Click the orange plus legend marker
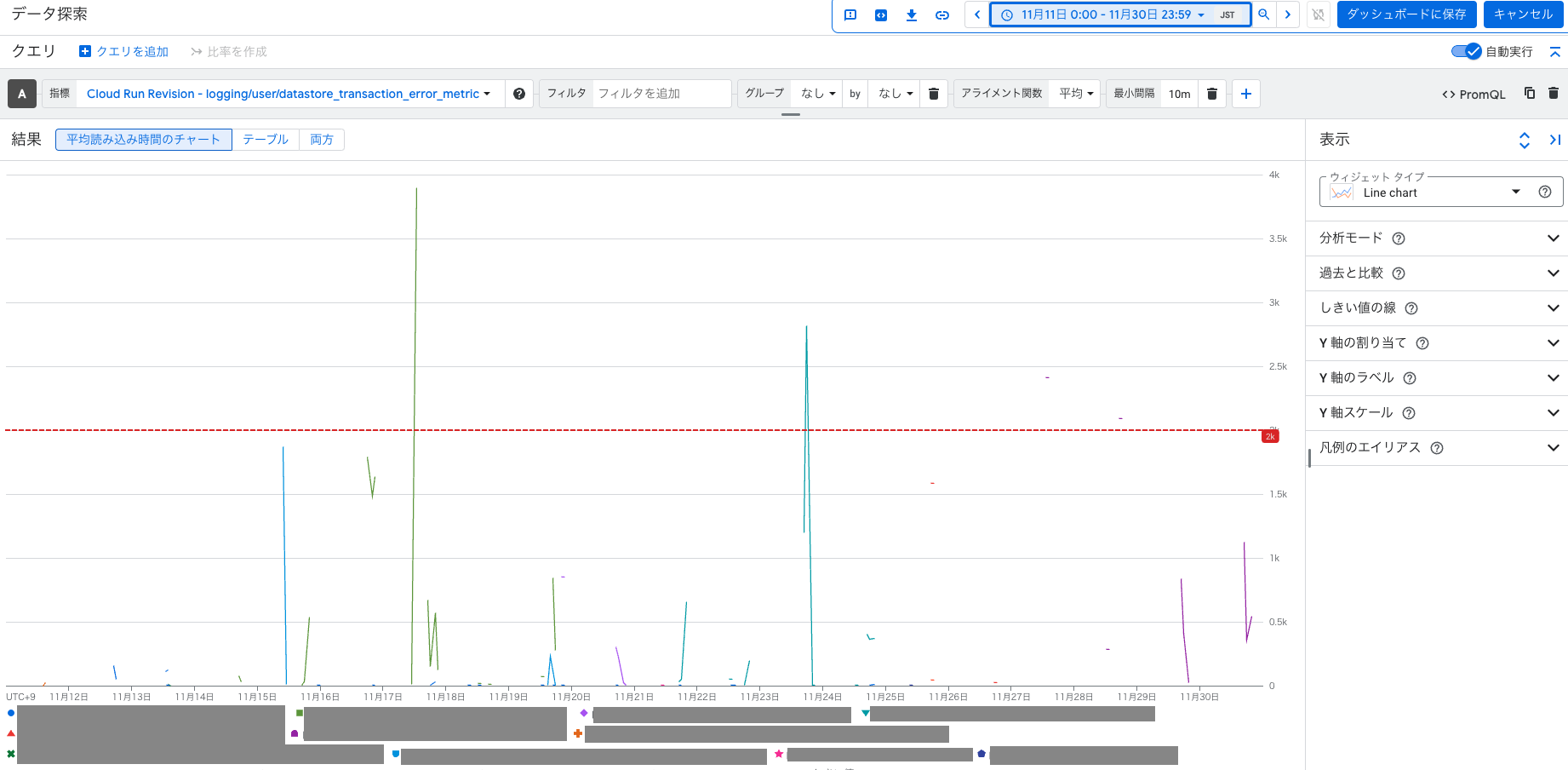1568x770 pixels. click(578, 733)
